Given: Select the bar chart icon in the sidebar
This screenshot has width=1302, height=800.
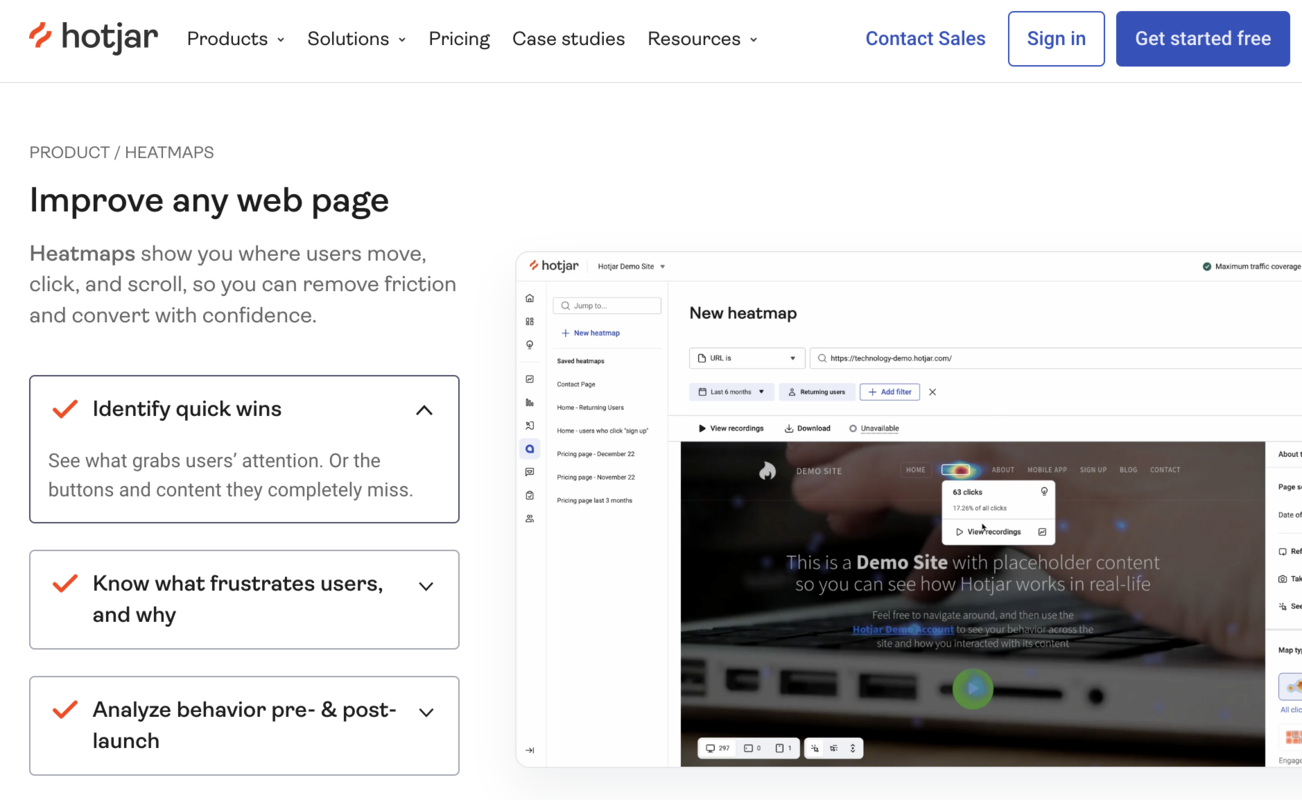Looking at the screenshot, I should [529, 401].
